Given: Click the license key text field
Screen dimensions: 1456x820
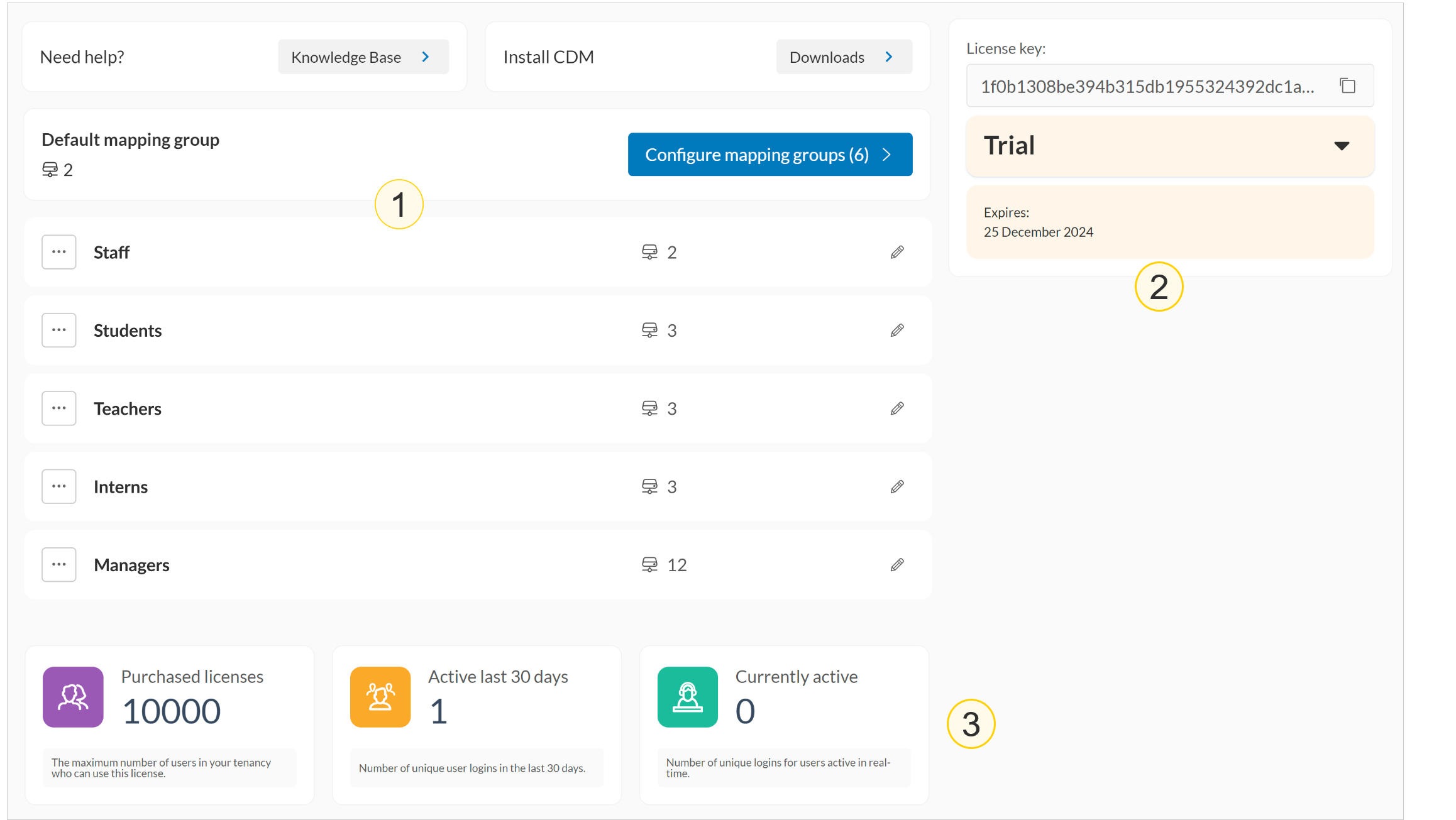Looking at the screenshot, I should 1147,86.
